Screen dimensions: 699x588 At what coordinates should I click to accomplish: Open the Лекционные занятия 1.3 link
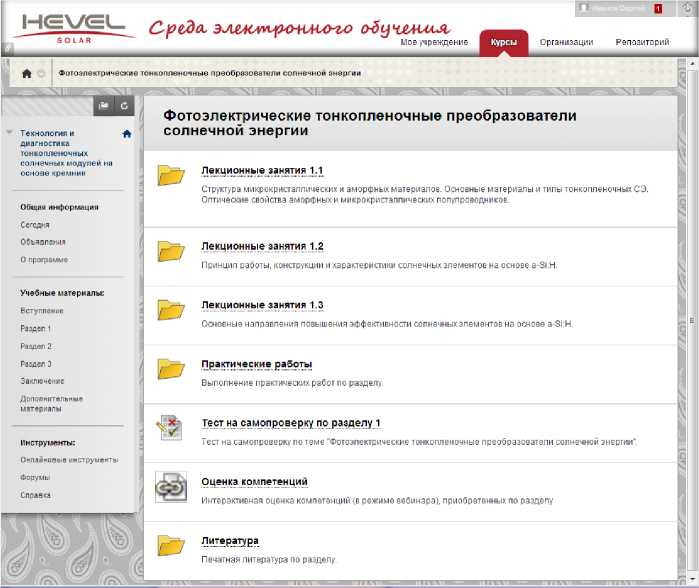[262, 305]
